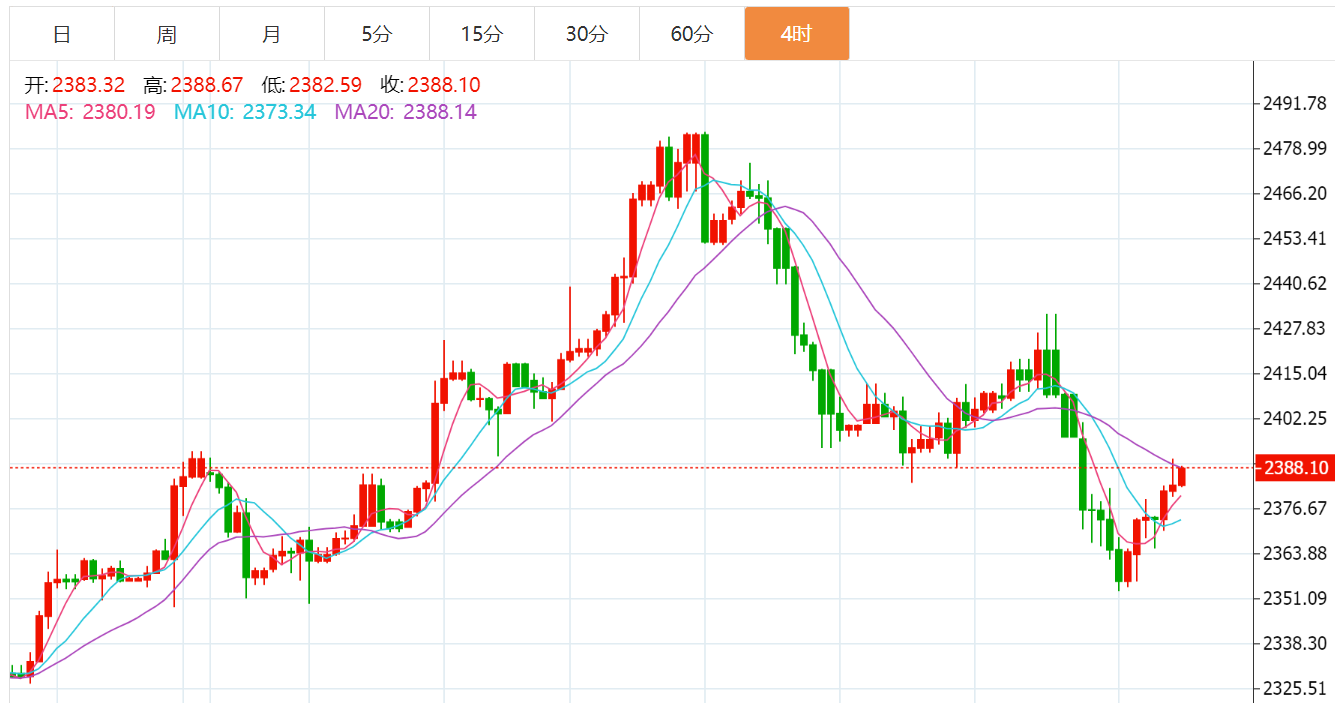Click the 2351.09 price axis label
Screen dimensions: 1335x703
pos(1296,598)
